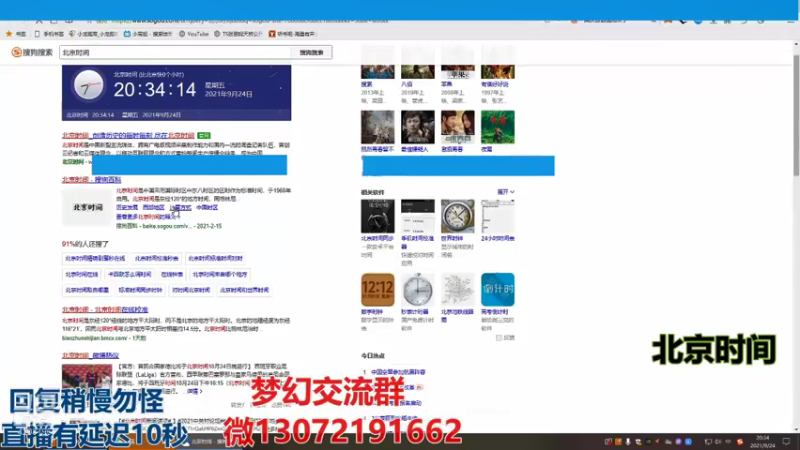Click the 我的青春都不 movie title link
The width and height of the screenshot is (800, 450).
coord(377,149)
